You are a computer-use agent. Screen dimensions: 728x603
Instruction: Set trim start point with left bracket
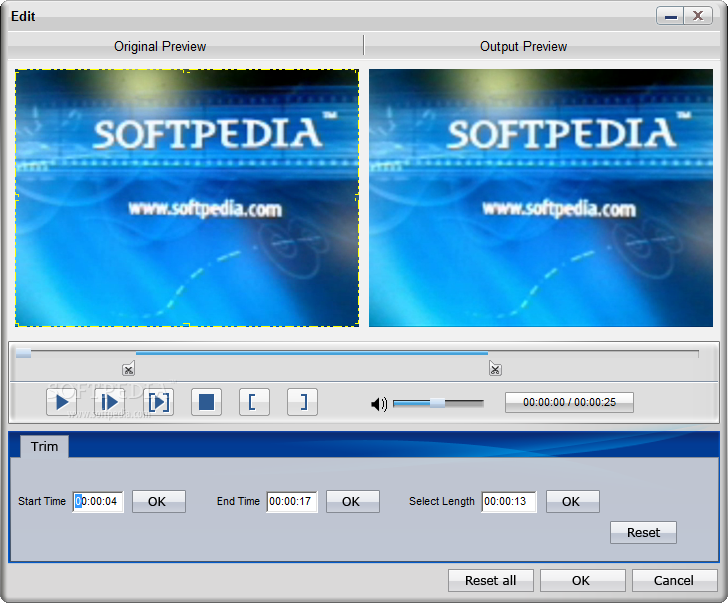coord(254,402)
